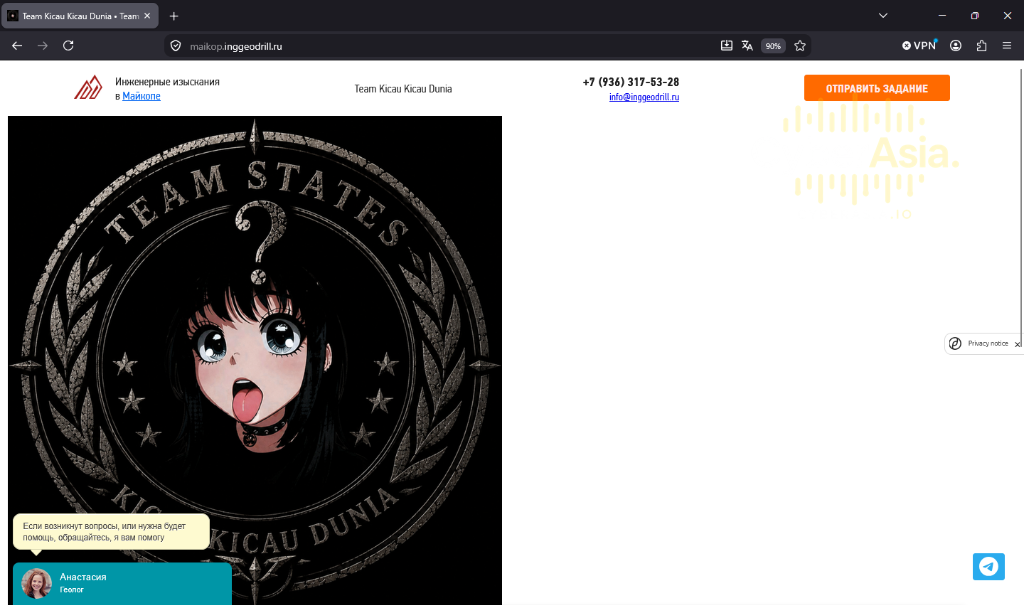Viewport: 1024px width, 605px height.
Task: Click the info@inggeodrill.ru email link
Action: point(644,97)
